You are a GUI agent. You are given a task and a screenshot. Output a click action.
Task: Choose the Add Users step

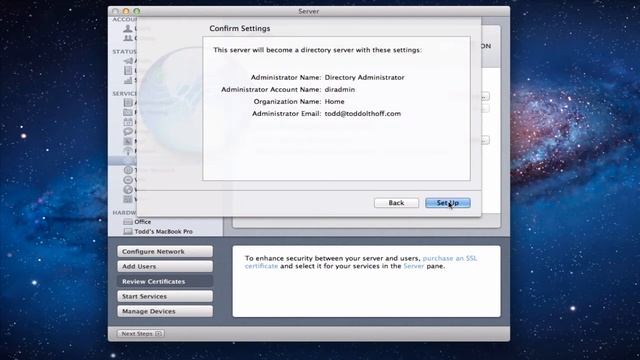click(x=165, y=266)
